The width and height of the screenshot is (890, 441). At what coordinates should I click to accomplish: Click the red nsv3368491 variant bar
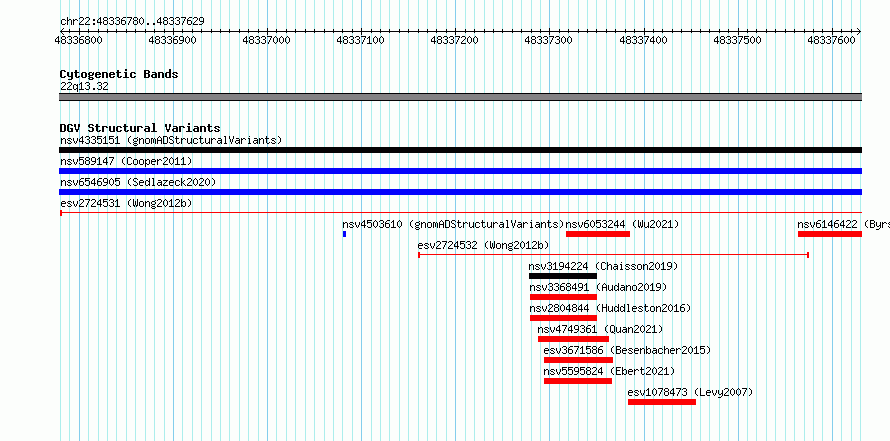563,297
